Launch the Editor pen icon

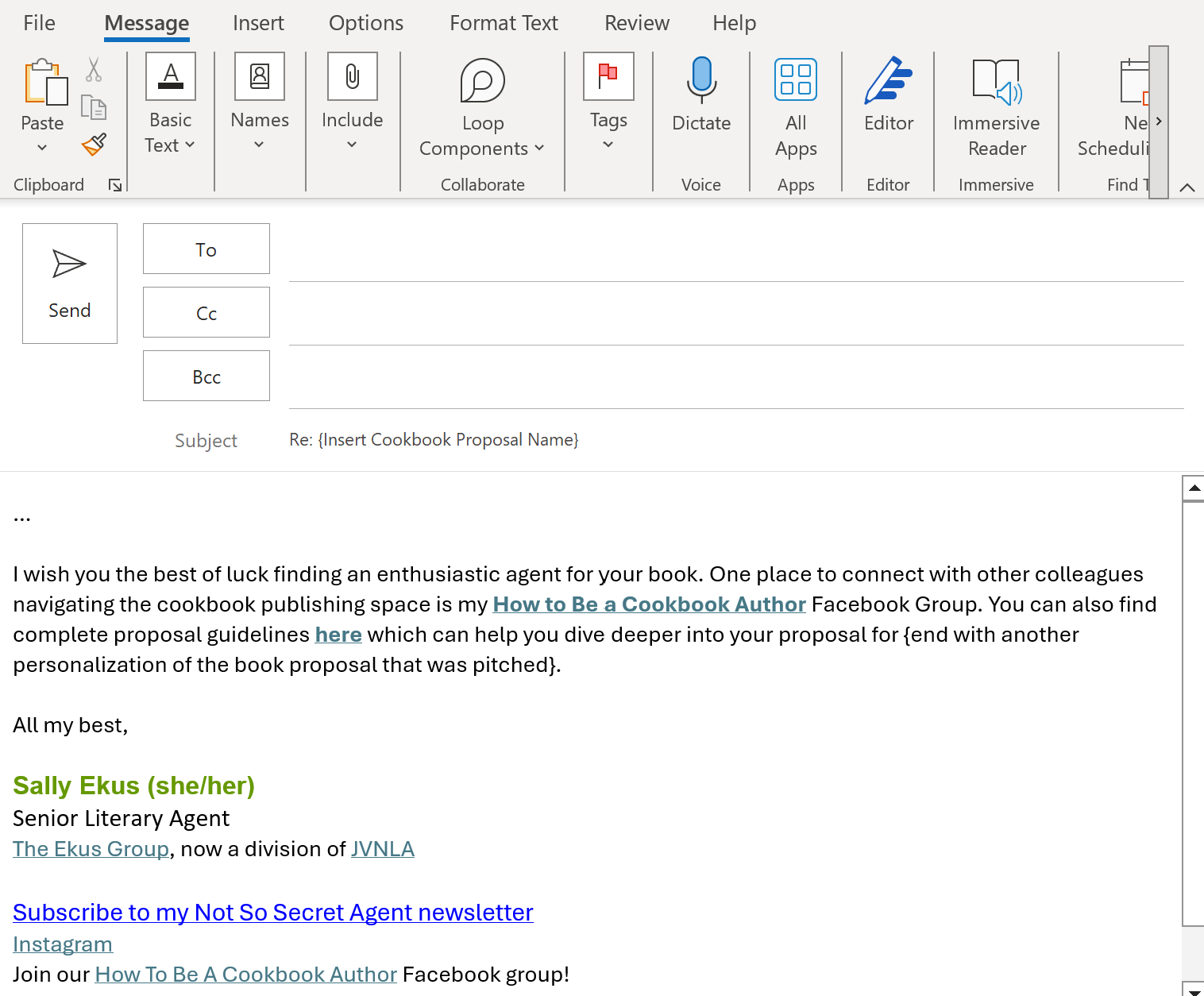(888, 80)
